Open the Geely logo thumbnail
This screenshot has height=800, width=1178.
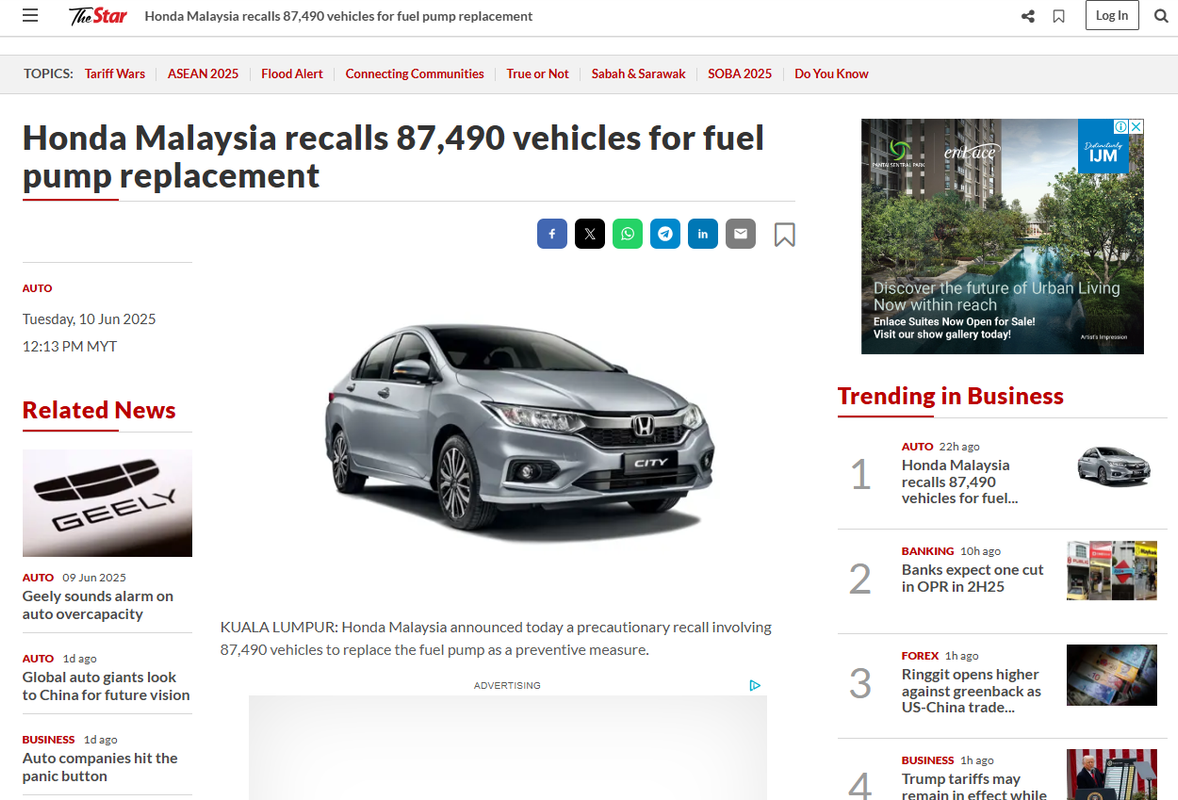(x=107, y=503)
